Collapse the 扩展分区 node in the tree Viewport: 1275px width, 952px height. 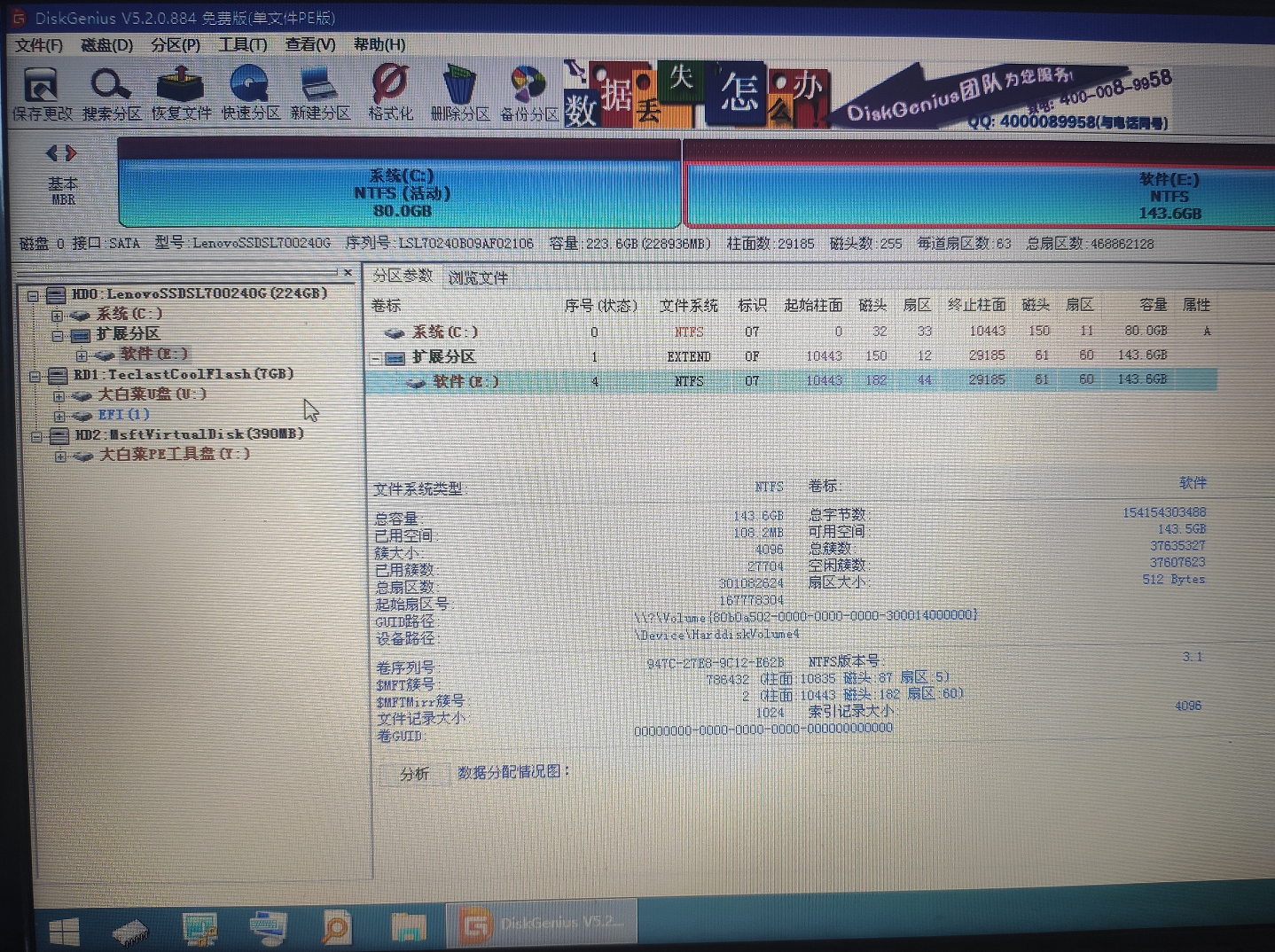[57, 336]
